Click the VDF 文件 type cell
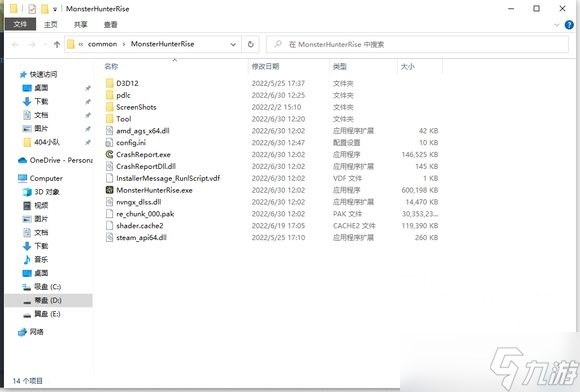Screen dimensions: 580x392 347,178
